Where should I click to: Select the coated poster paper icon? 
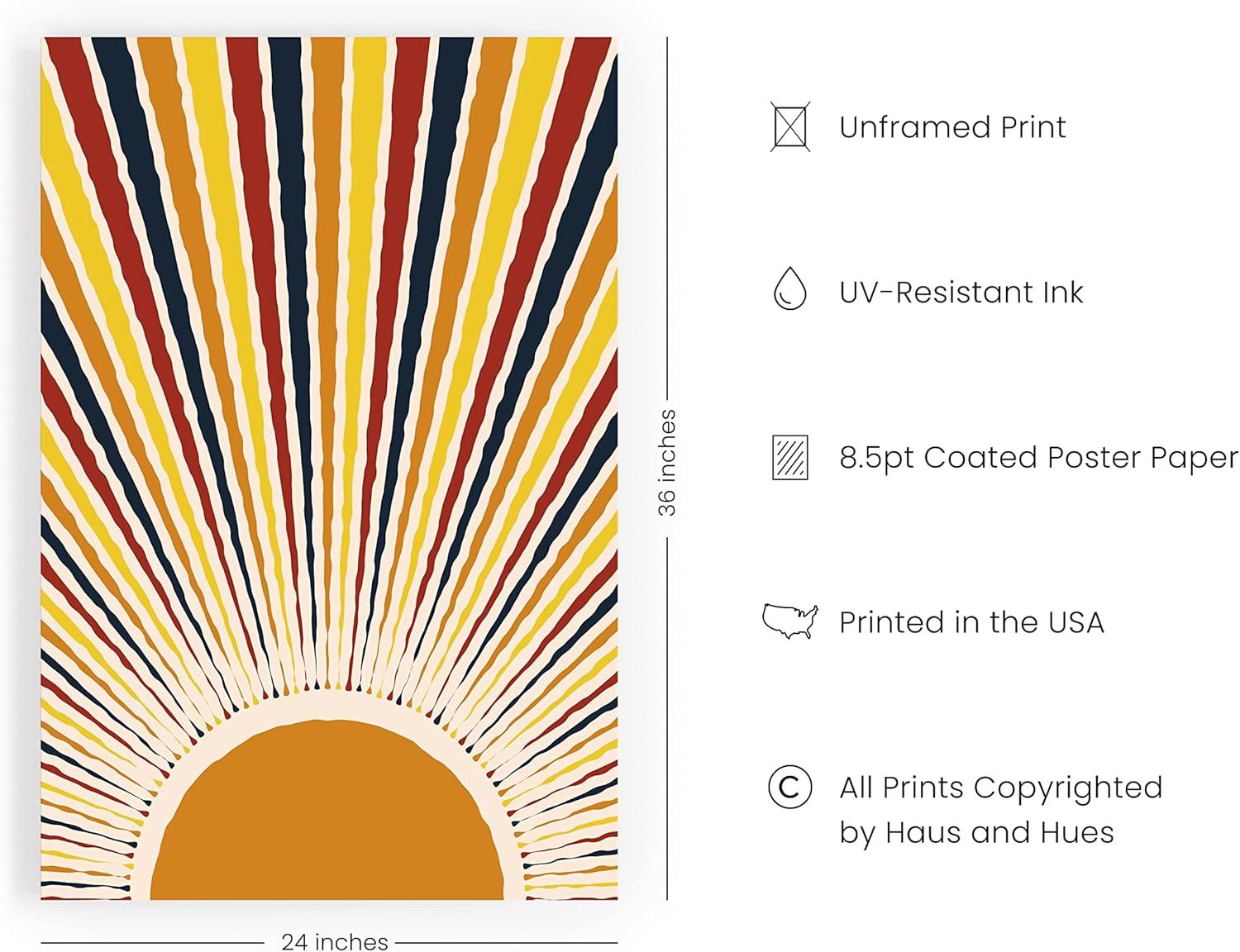789,457
